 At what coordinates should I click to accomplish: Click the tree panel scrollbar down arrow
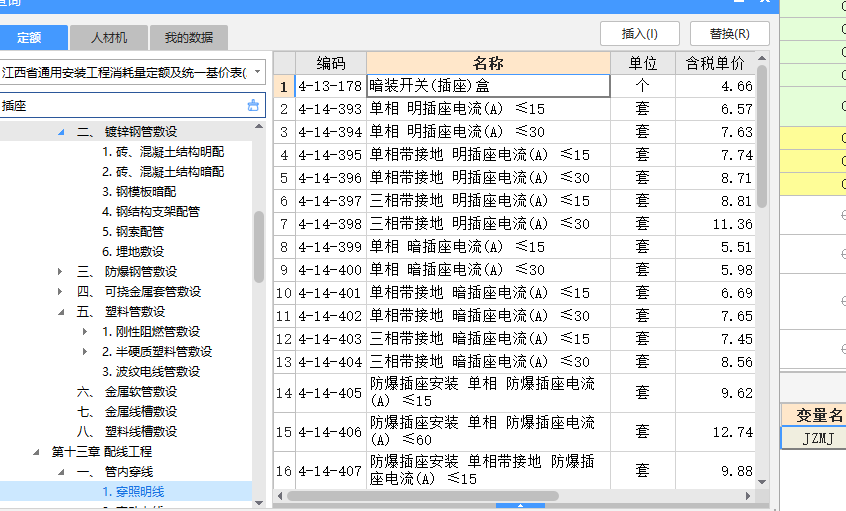coord(258,503)
